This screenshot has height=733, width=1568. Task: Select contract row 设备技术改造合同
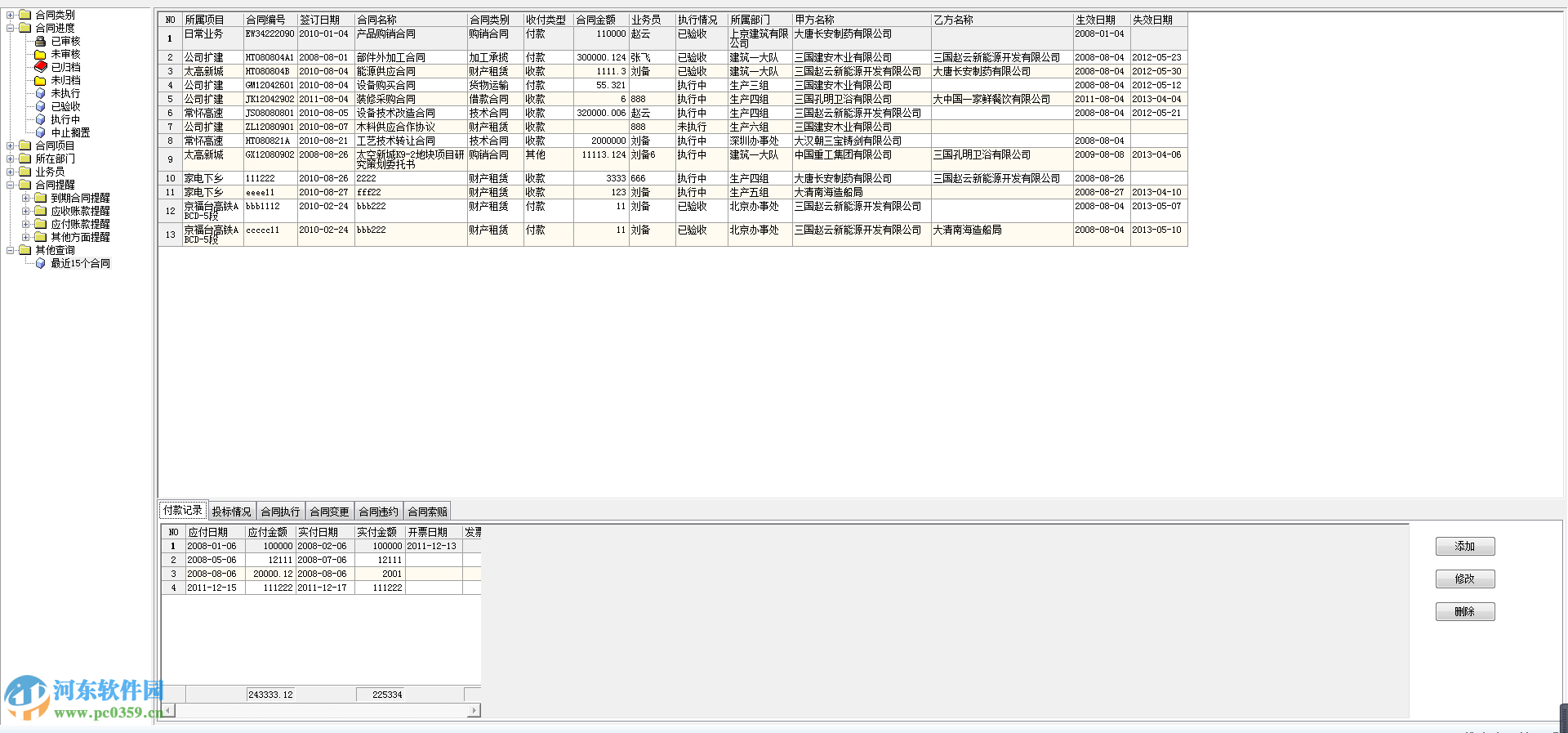pos(673,113)
